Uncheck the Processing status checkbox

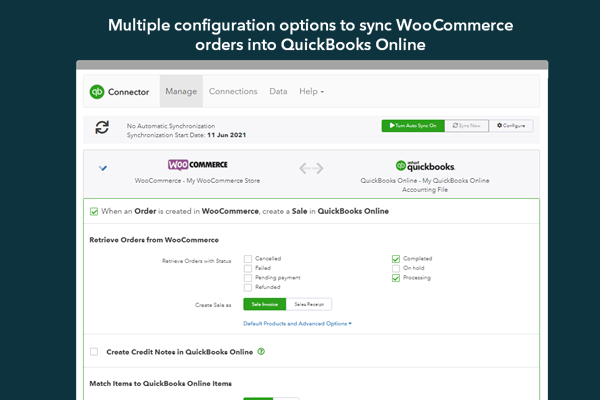coord(396,278)
